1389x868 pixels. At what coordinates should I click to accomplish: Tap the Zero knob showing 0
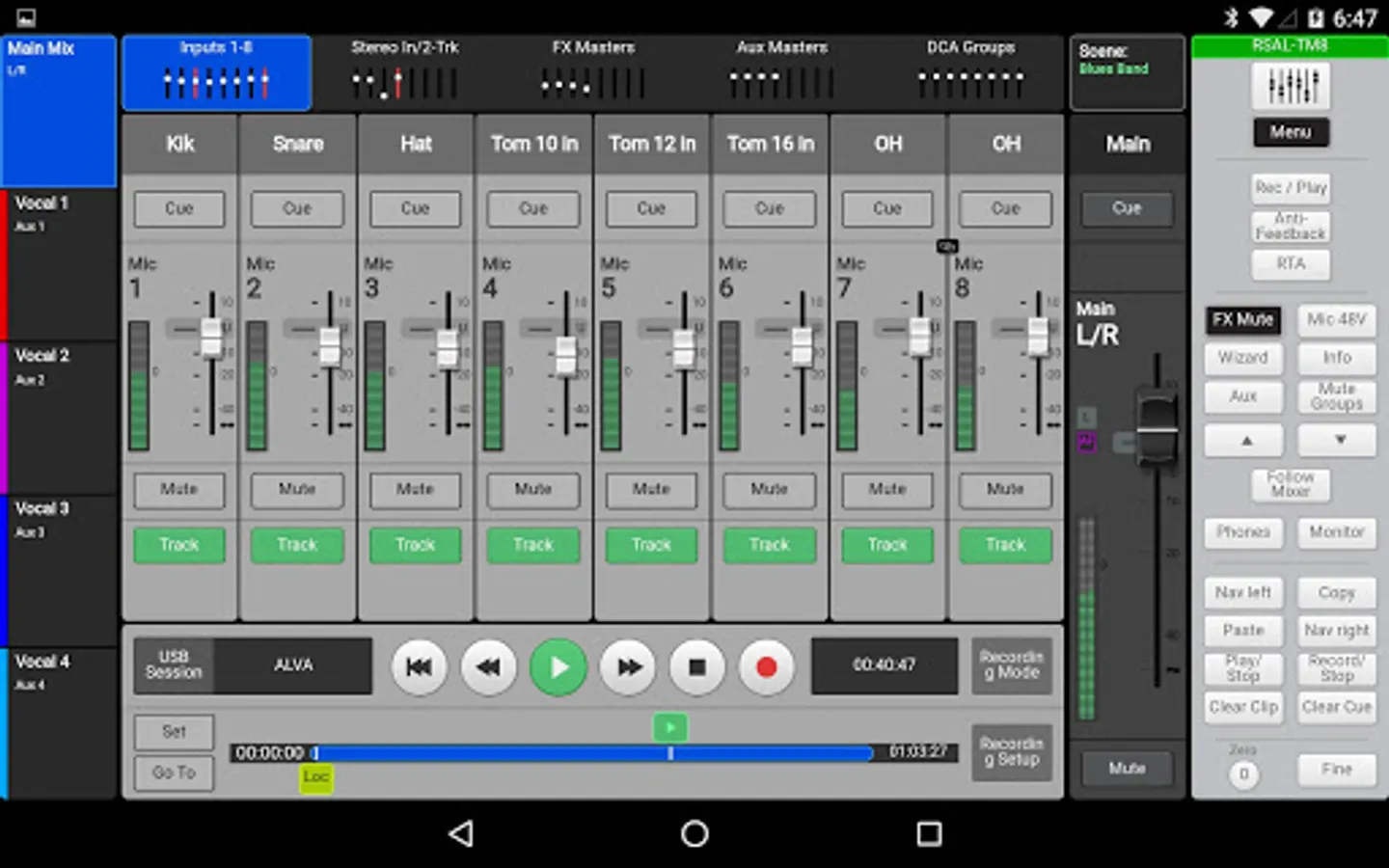coord(1243,773)
